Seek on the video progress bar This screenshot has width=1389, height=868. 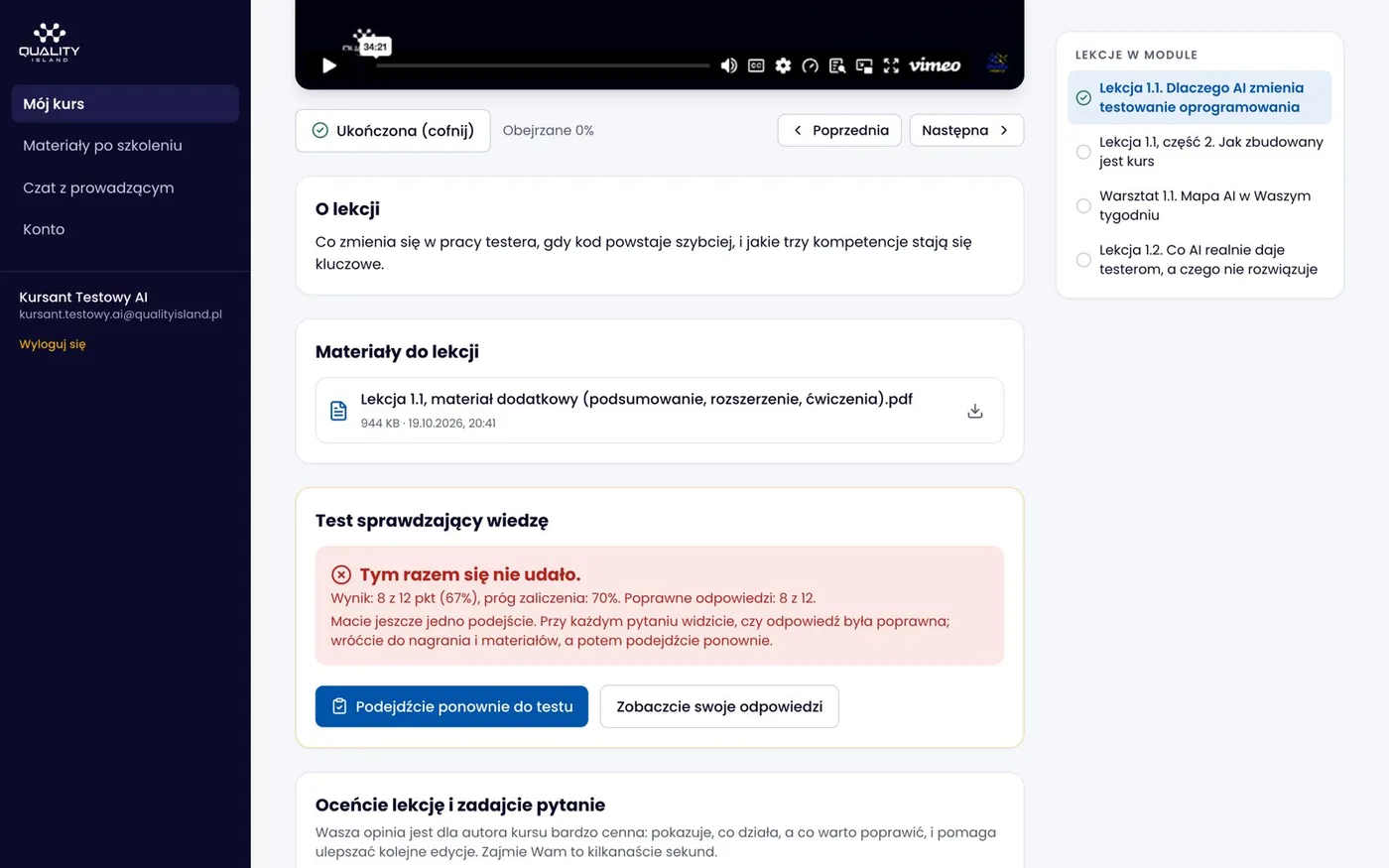543,65
